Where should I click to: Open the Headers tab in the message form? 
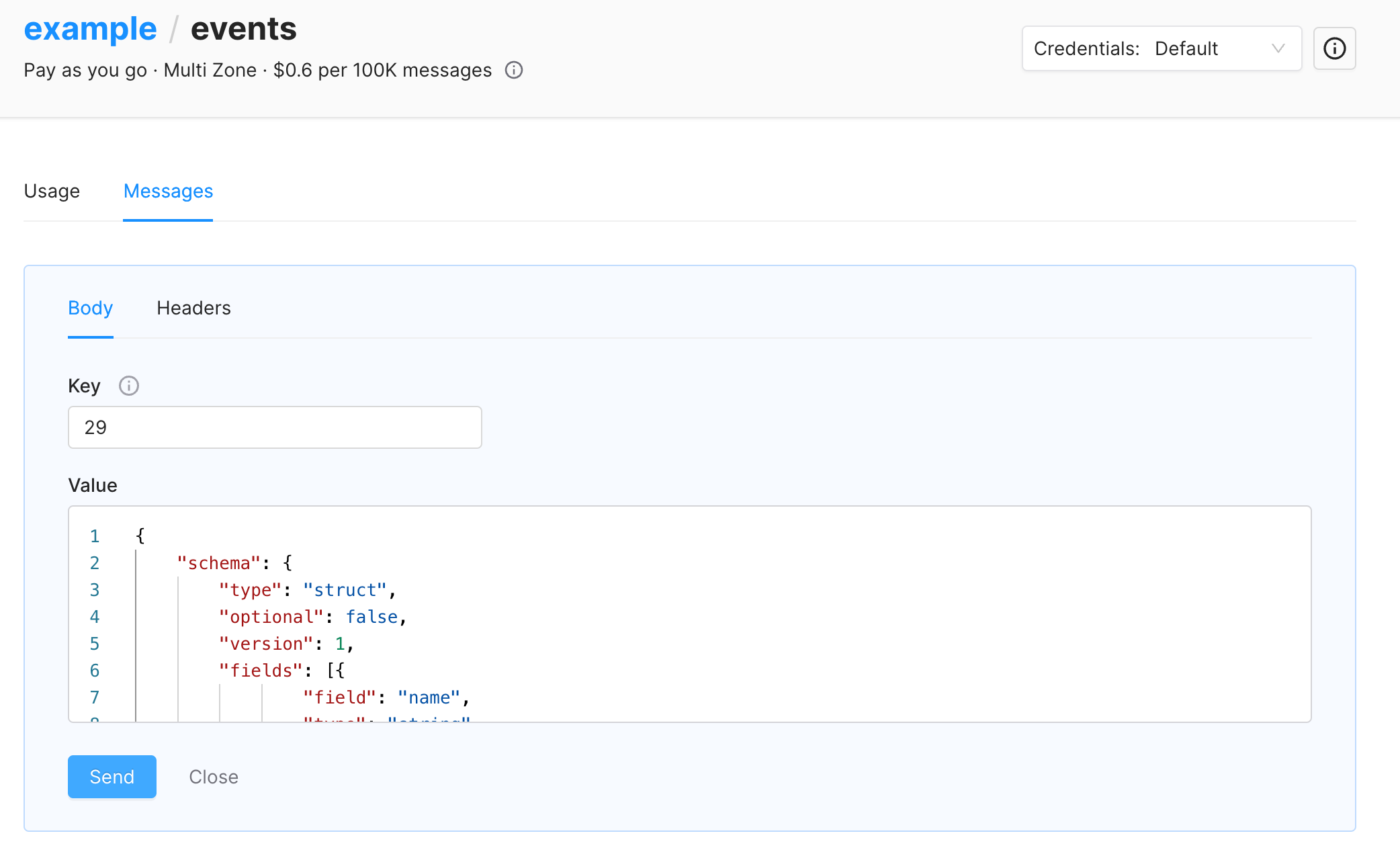[x=193, y=308]
